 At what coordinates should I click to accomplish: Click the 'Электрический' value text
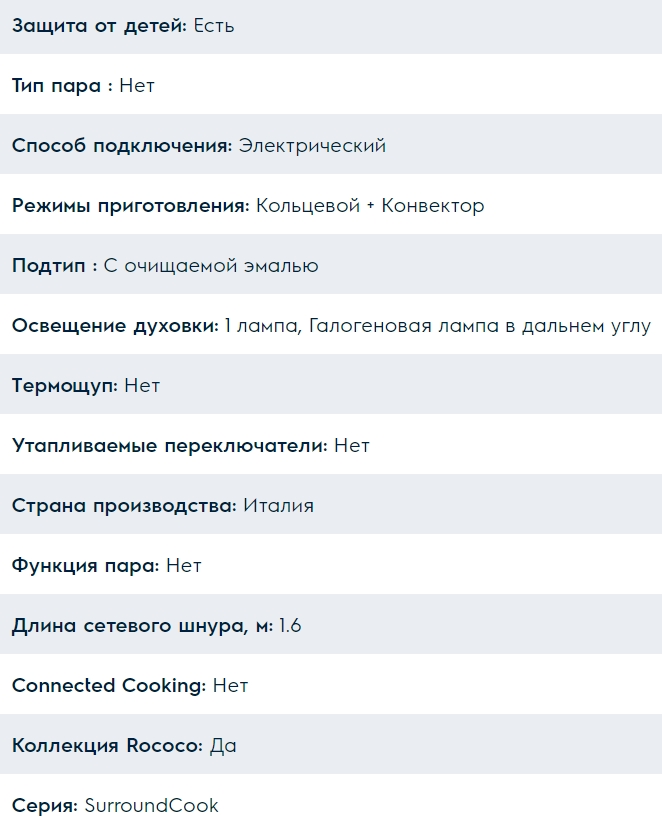pos(312,146)
